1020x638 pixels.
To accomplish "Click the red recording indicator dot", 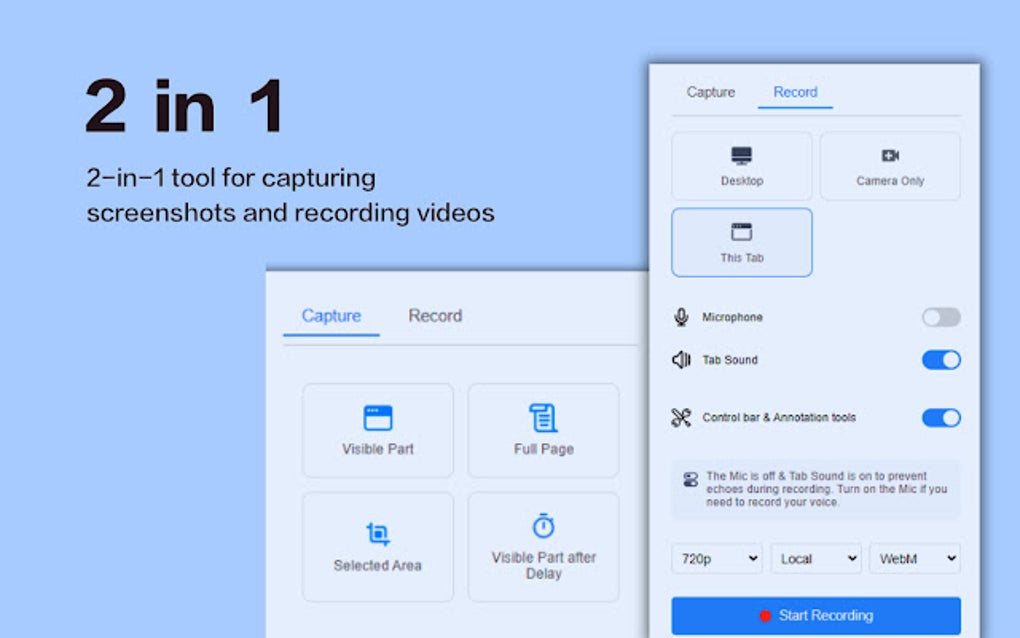I will click(x=763, y=616).
